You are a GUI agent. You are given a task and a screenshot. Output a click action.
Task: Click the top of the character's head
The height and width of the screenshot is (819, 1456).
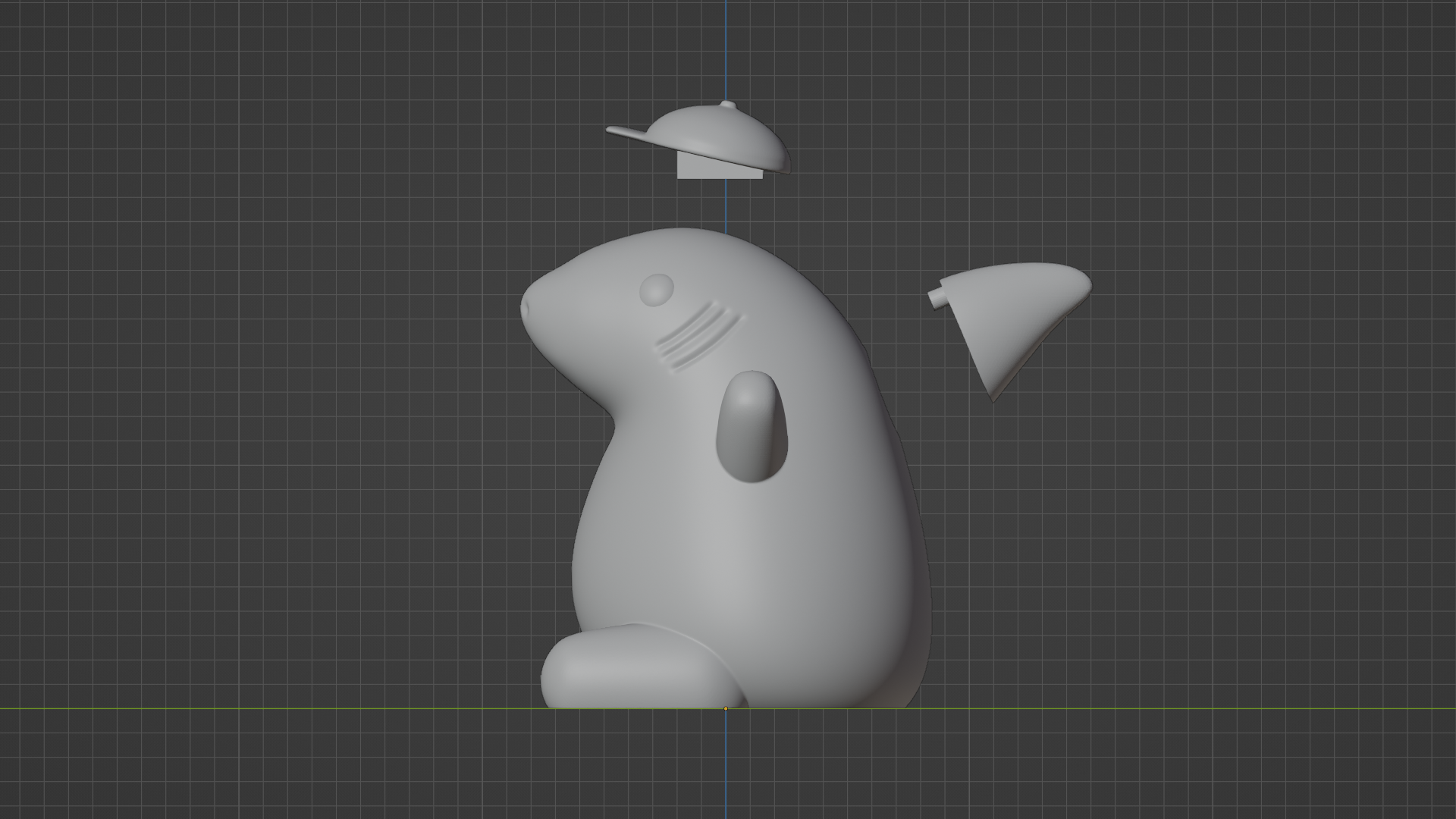point(682,237)
